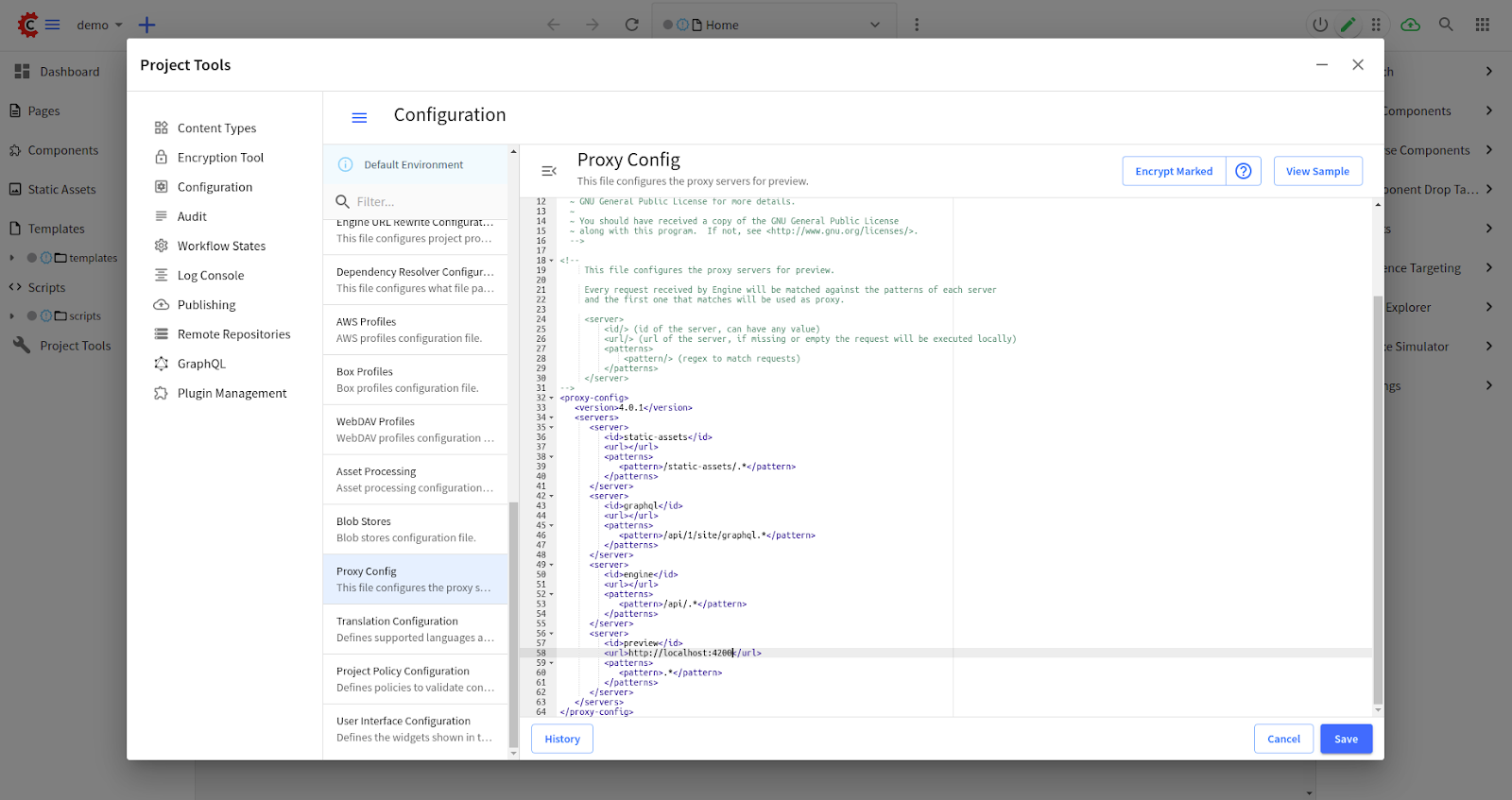Fold the proxy-config tag at line 32

552,399
